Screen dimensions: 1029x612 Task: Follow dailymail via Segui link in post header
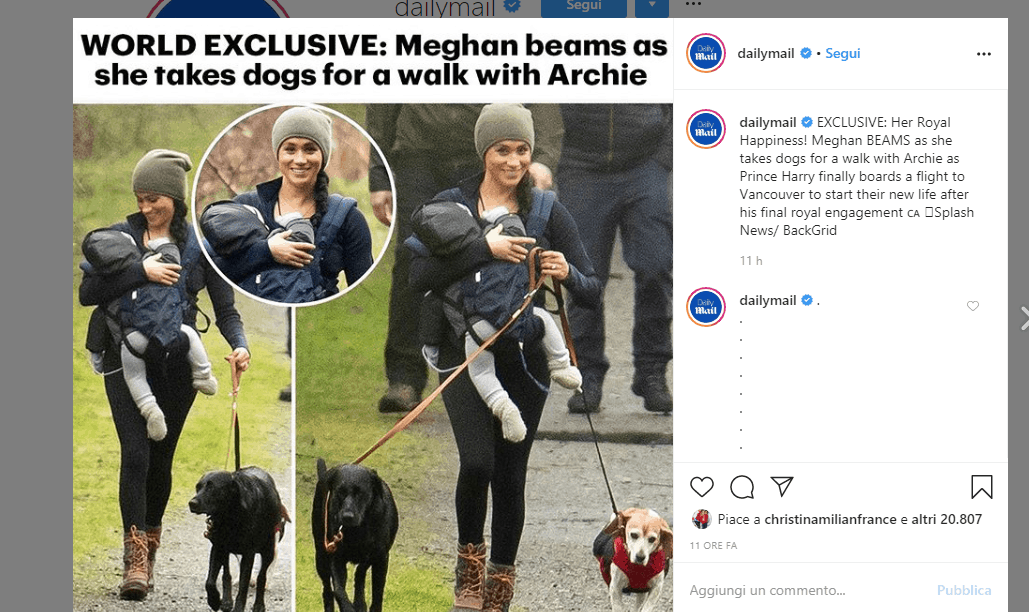coord(842,53)
